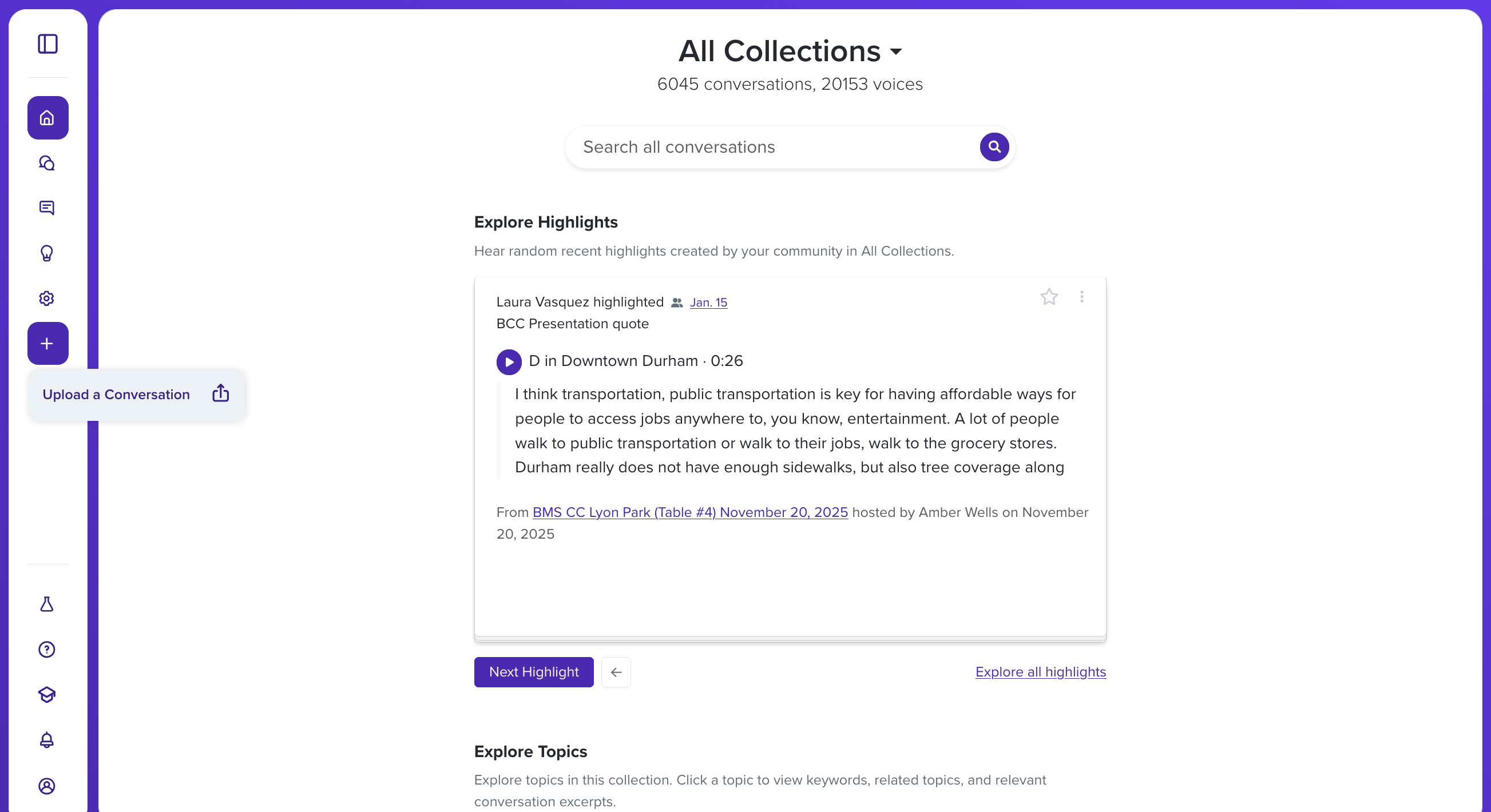
Task: Follow the Explore all highlights link
Action: click(x=1040, y=671)
